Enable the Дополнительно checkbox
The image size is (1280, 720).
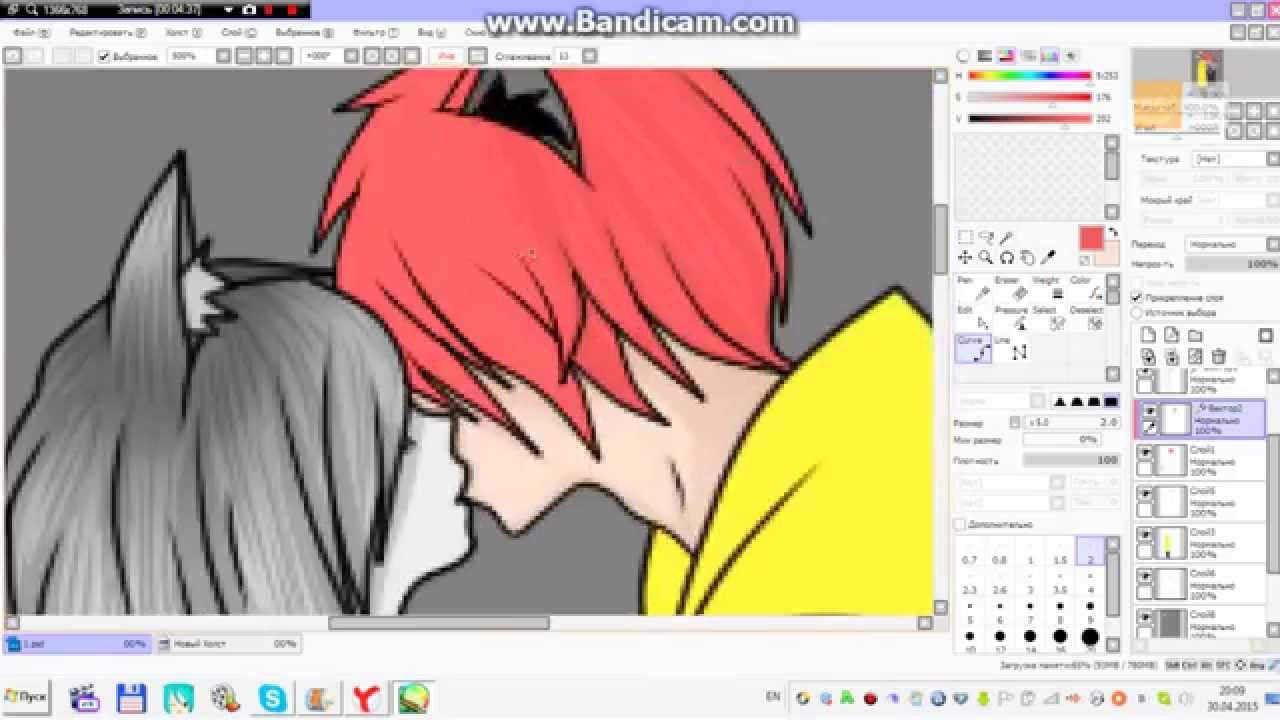pyautogui.click(x=960, y=524)
